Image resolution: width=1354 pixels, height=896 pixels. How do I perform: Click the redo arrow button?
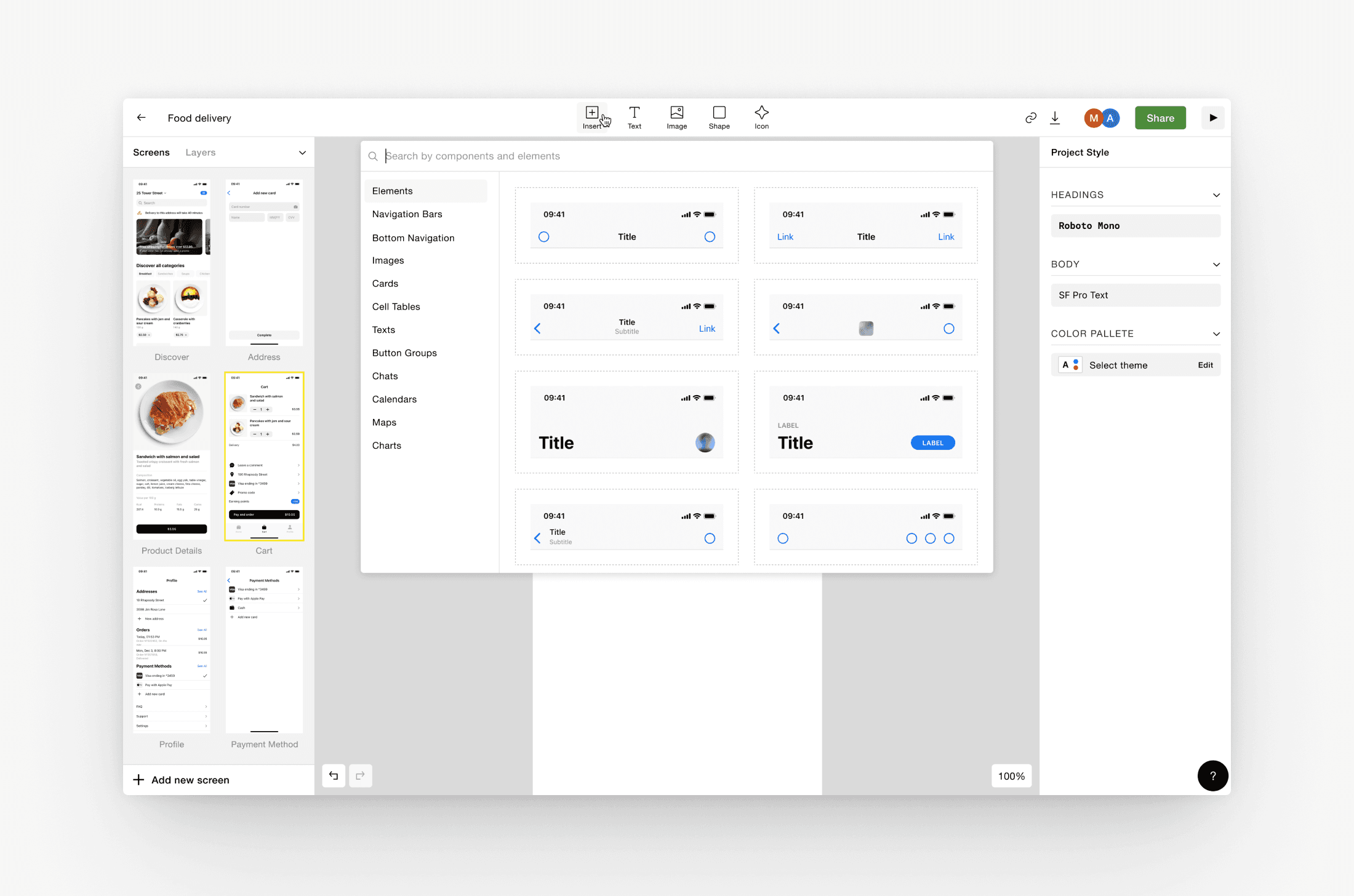click(361, 775)
